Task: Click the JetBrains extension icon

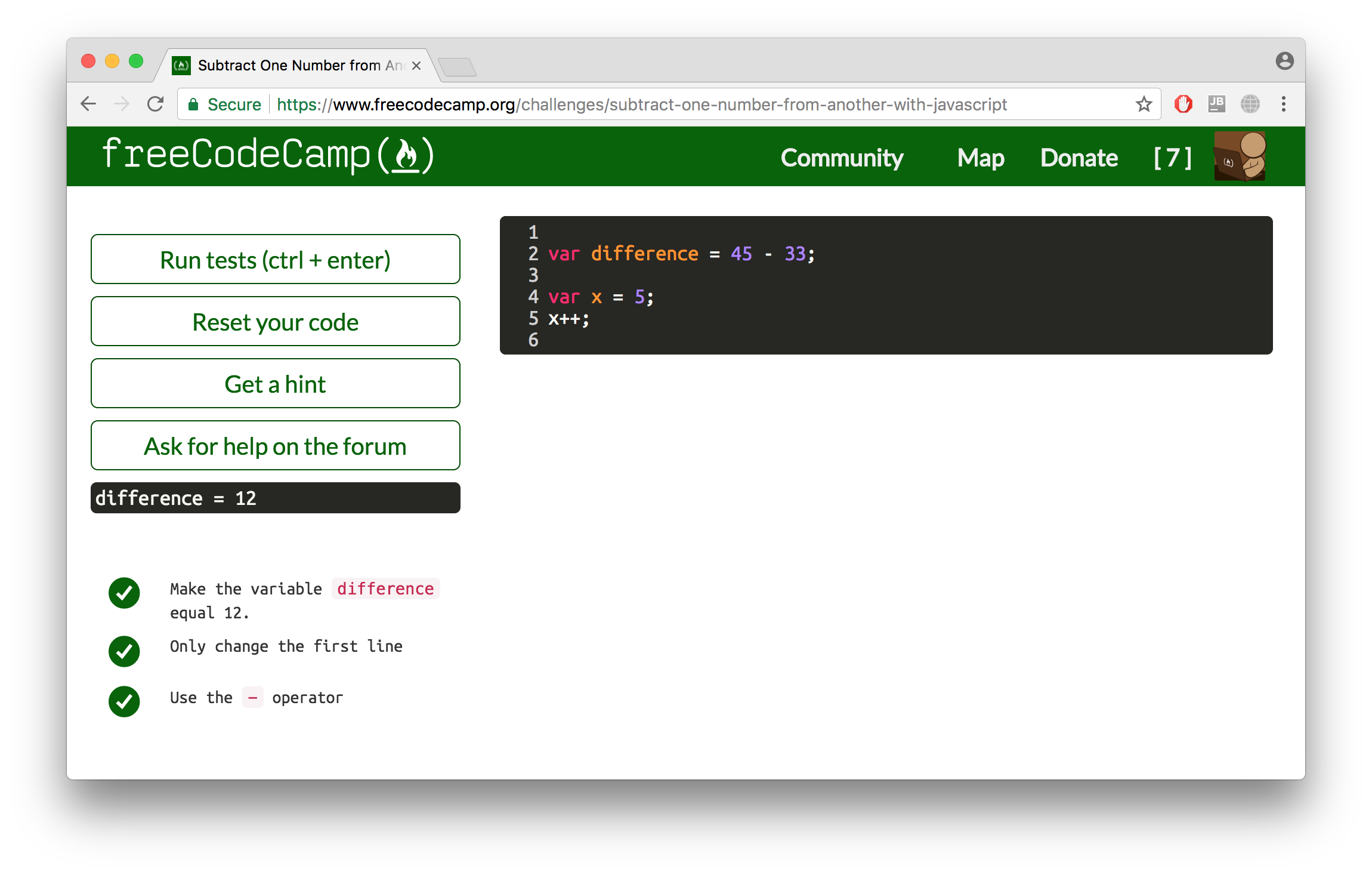Action: (x=1217, y=104)
